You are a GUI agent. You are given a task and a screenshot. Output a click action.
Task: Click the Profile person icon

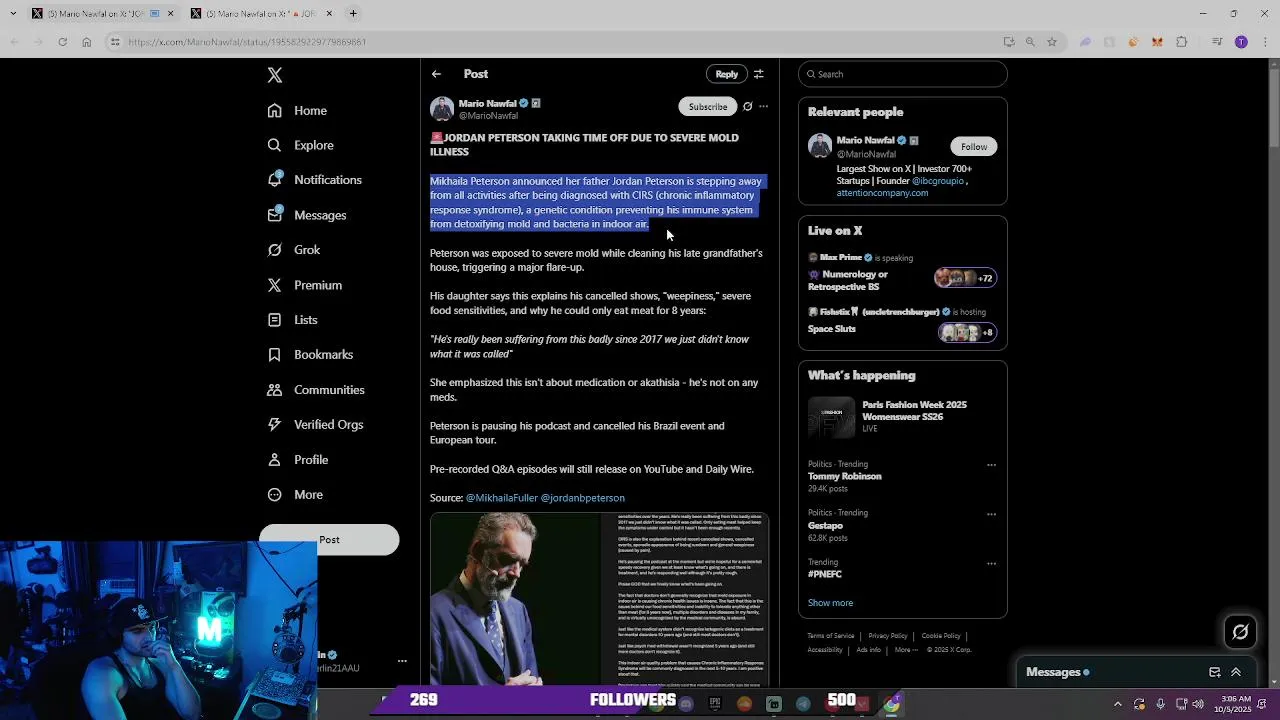[274, 460]
